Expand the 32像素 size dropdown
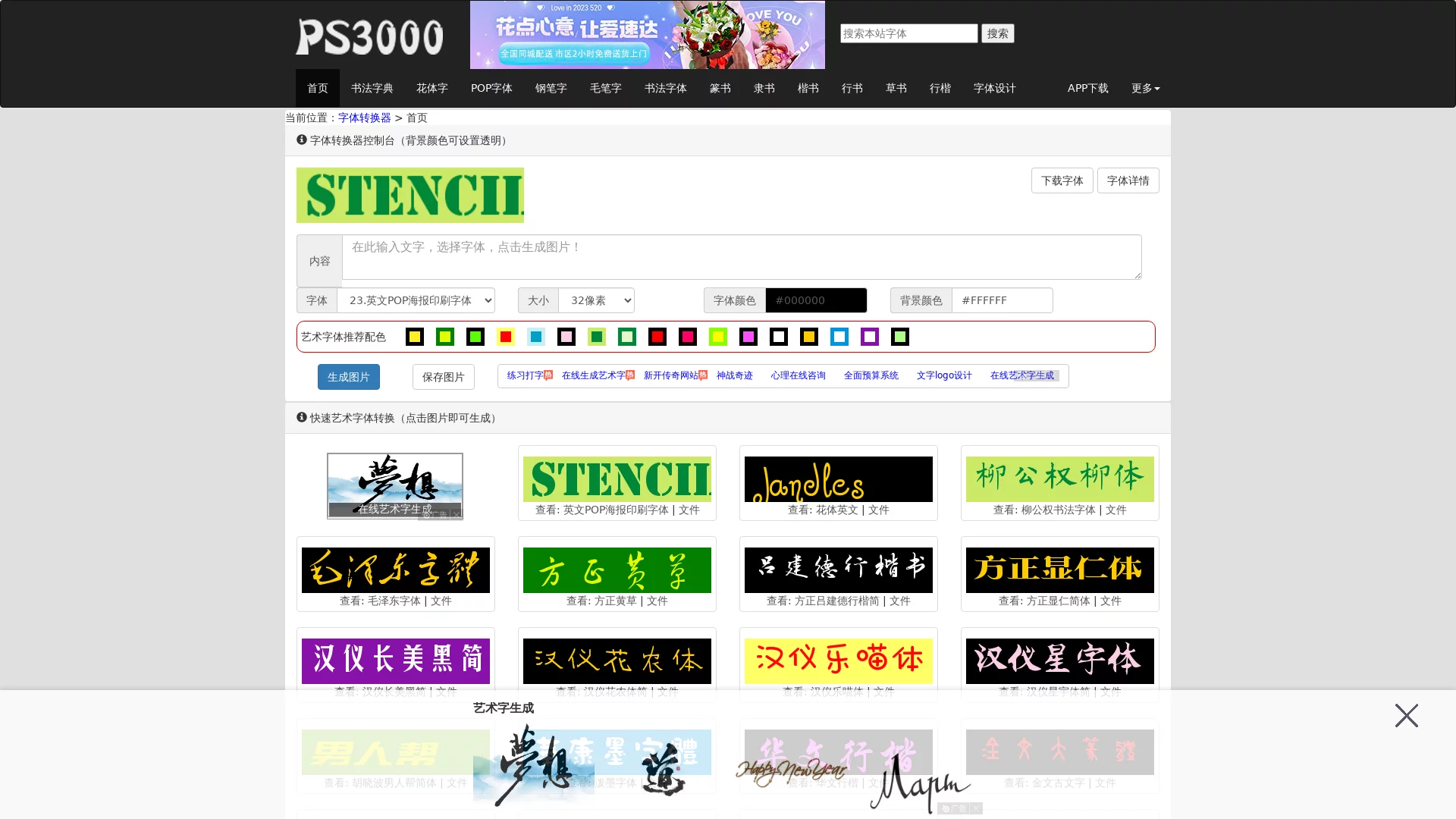This screenshot has height=819, width=1456. click(596, 300)
